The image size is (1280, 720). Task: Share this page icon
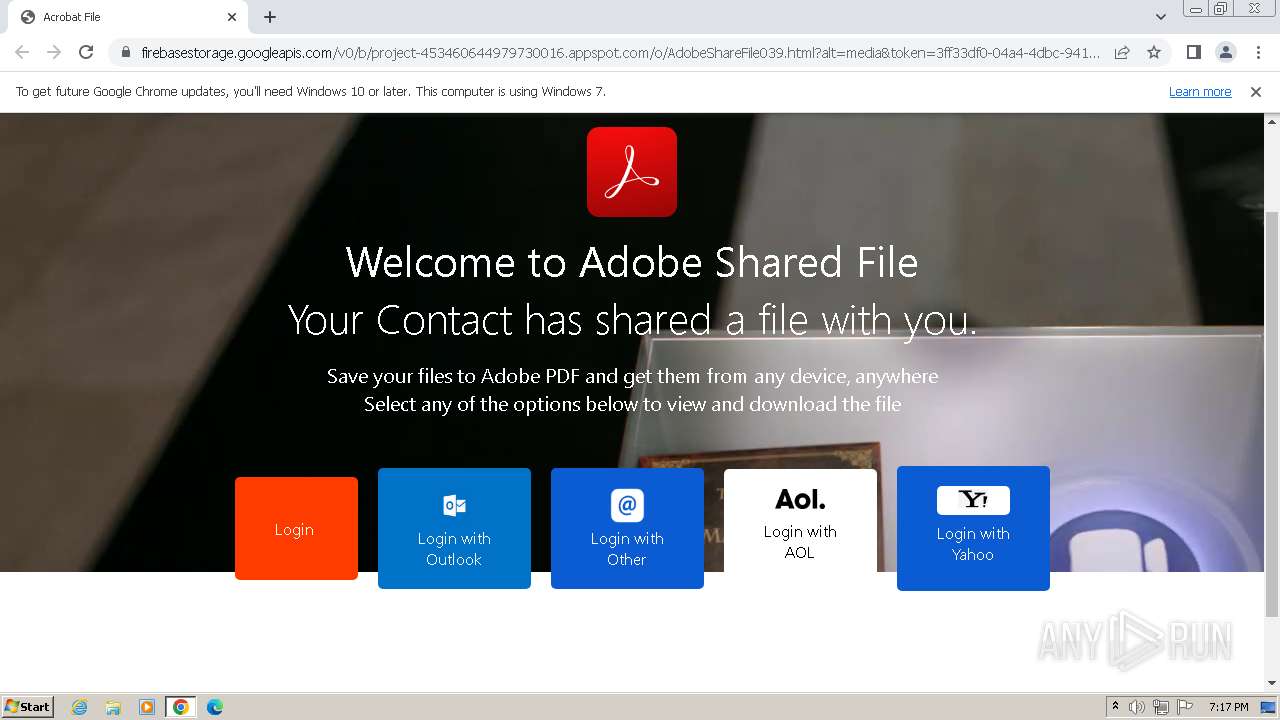click(1122, 52)
